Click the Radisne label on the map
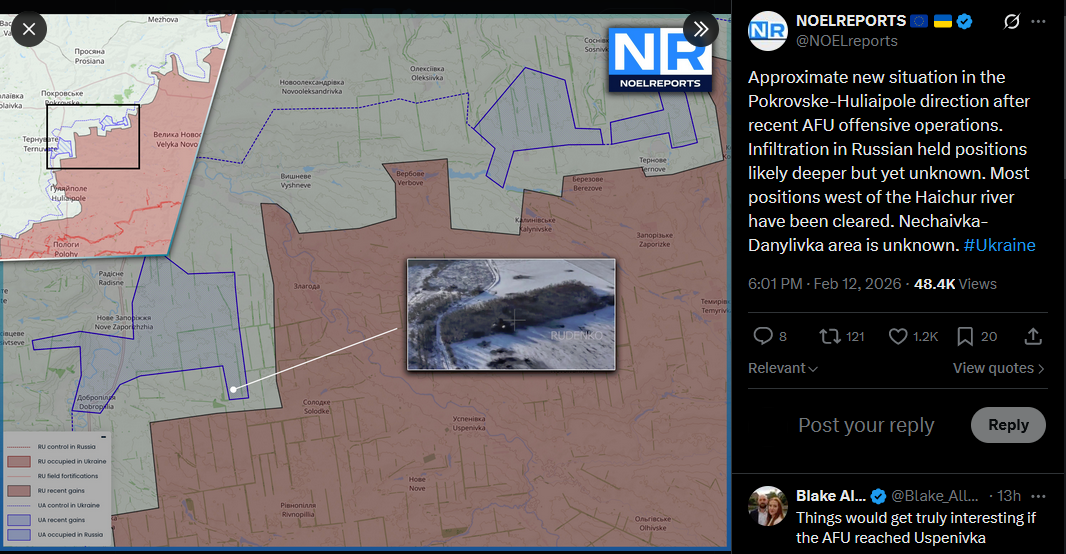The image size is (1066, 554). (111, 277)
